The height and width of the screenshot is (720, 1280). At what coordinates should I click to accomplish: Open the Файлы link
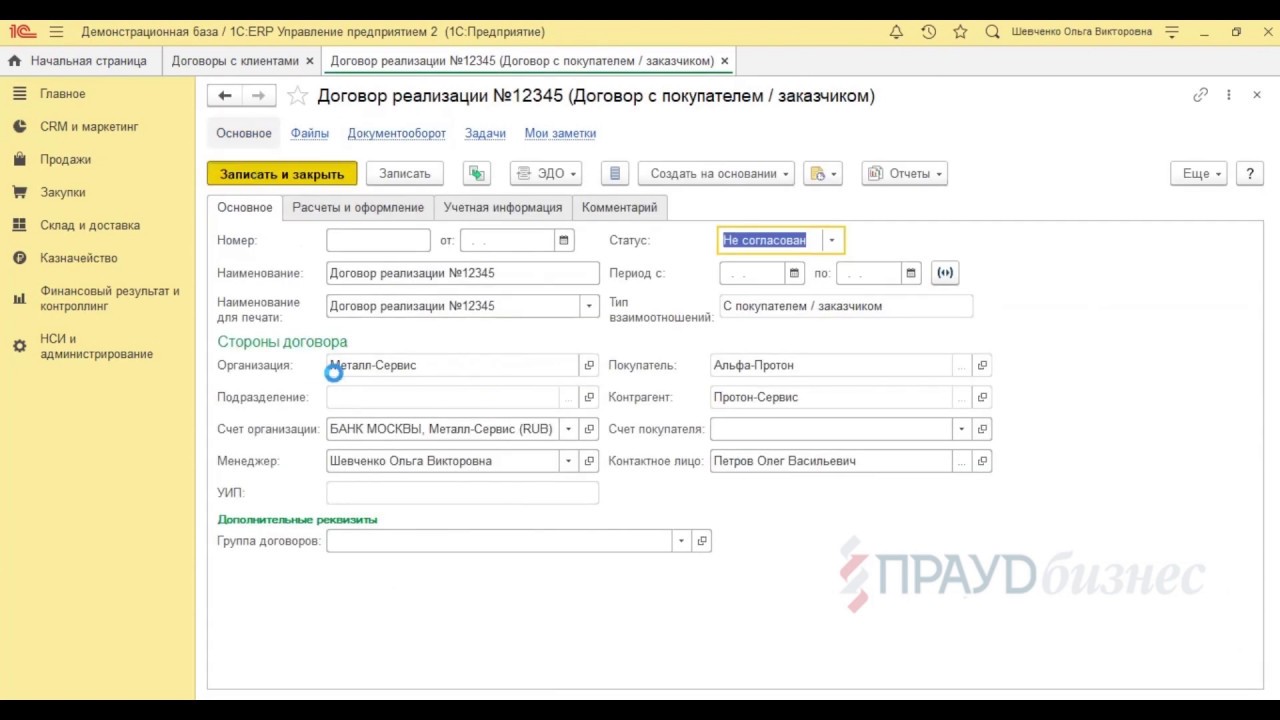[x=310, y=133]
